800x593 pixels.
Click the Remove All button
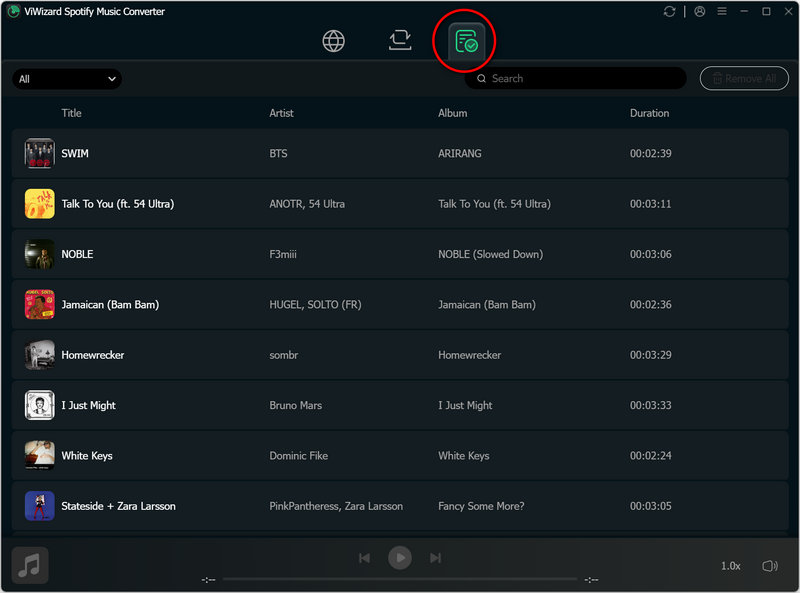744,79
